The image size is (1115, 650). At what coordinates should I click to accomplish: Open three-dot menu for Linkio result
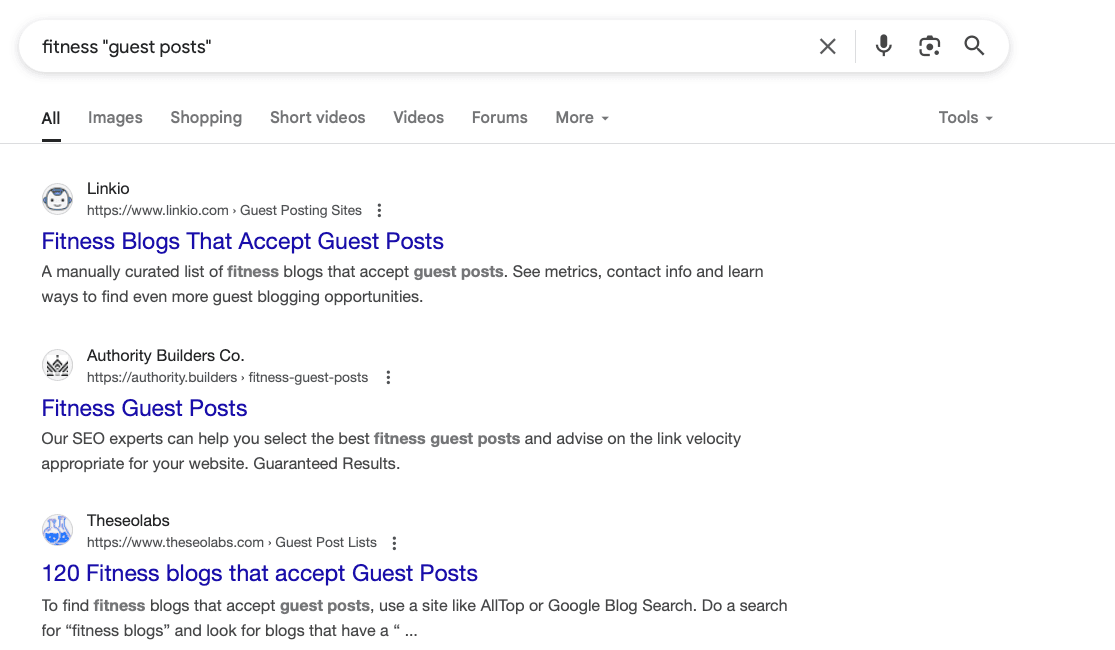tap(379, 210)
